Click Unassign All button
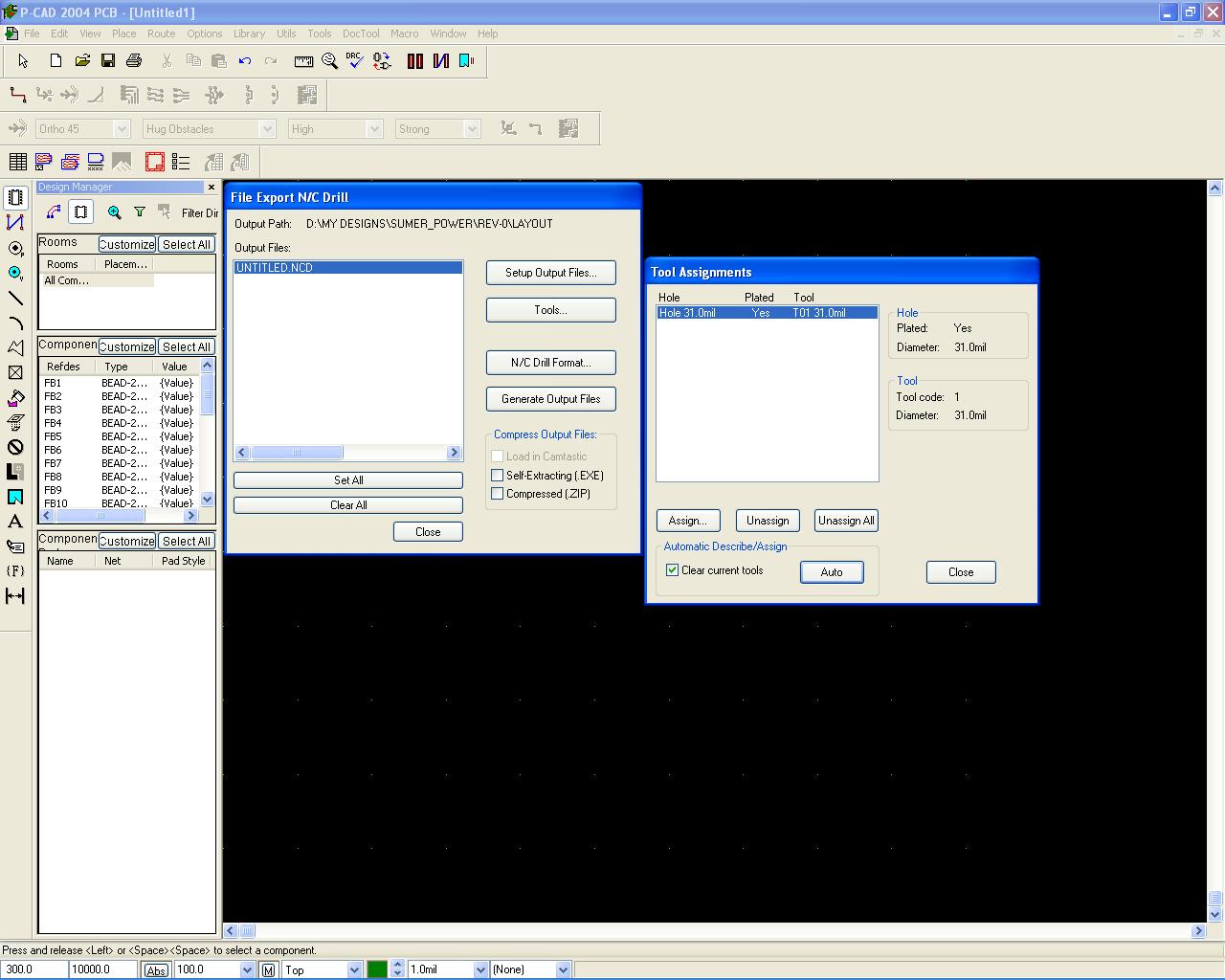1225x980 pixels. tap(846, 521)
